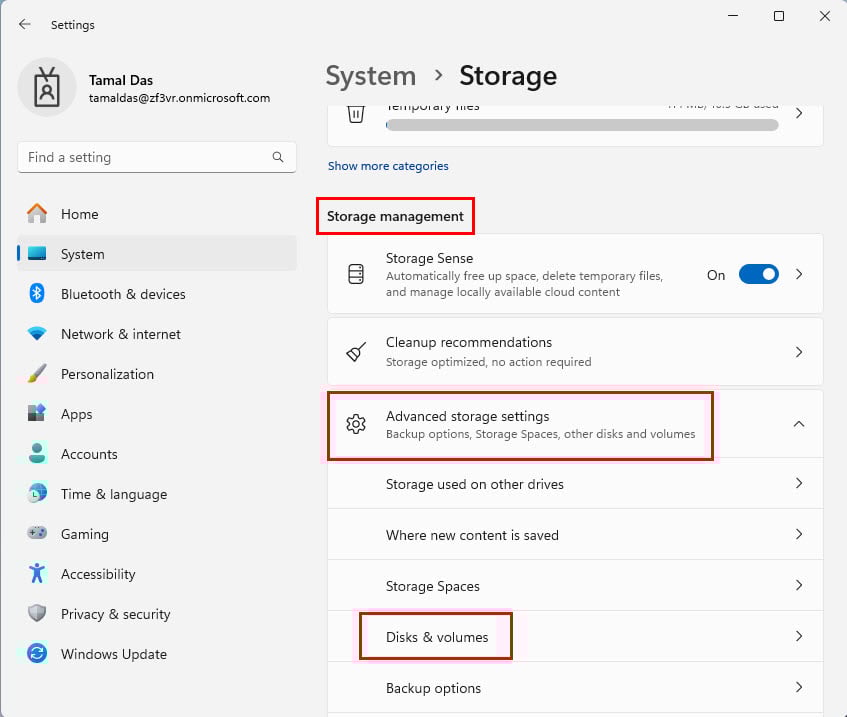Click the Accessibility figure icon
Image resolution: width=847 pixels, height=717 pixels.
click(37, 574)
